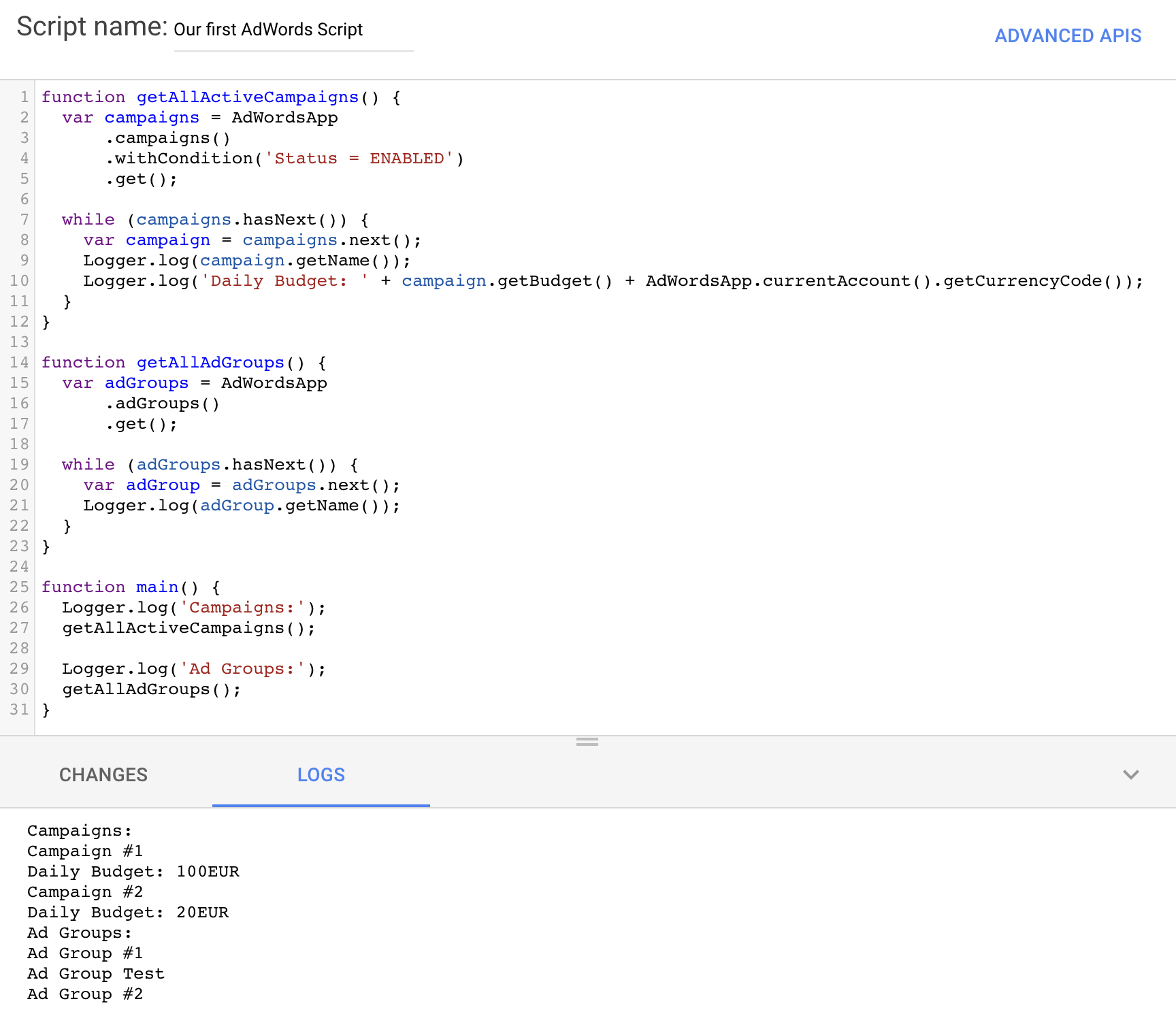1176x1014 pixels.
Task: Click the empty line 13 in the editor
Action: tap(272, 342)
